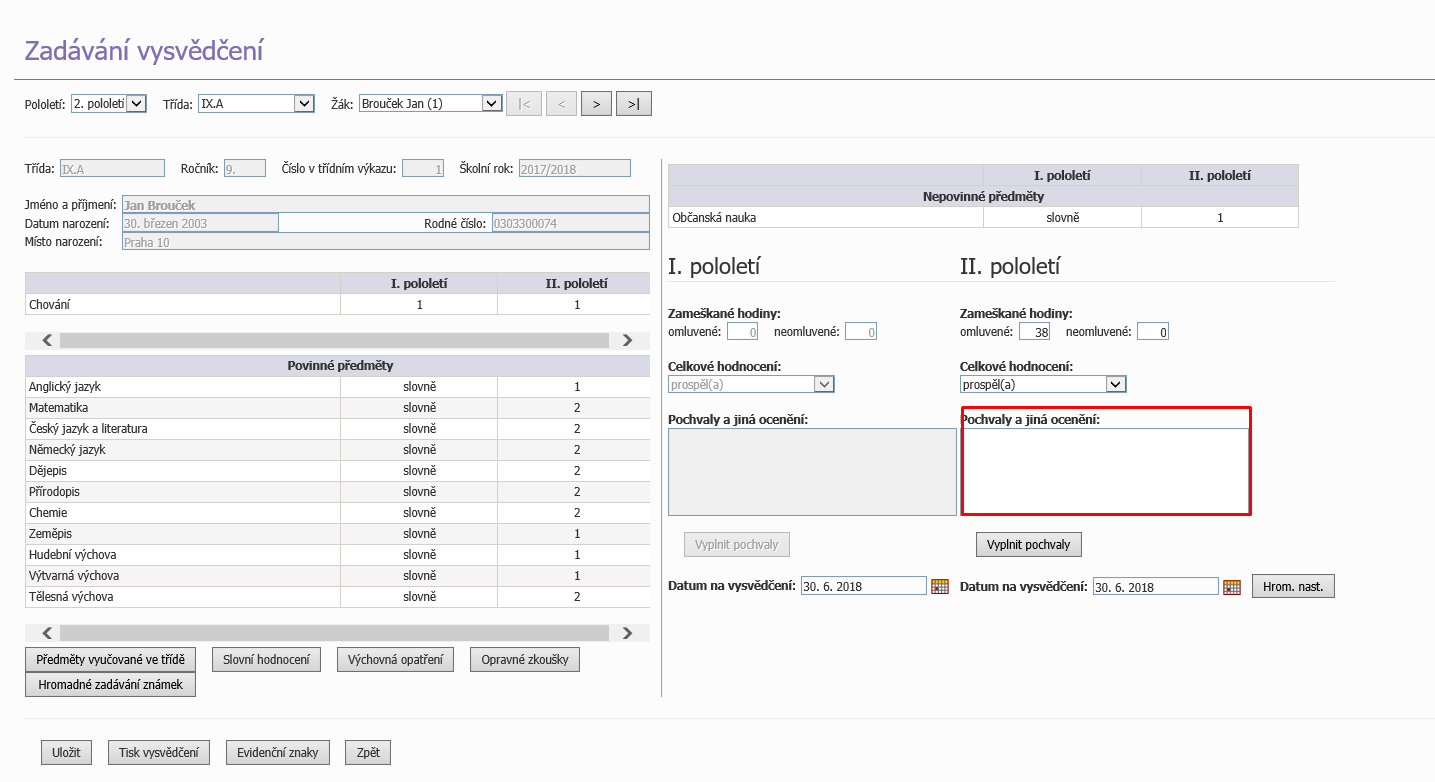
Task: Open the Žák Brouček Jan dropdown
Action: coord(430,103)
